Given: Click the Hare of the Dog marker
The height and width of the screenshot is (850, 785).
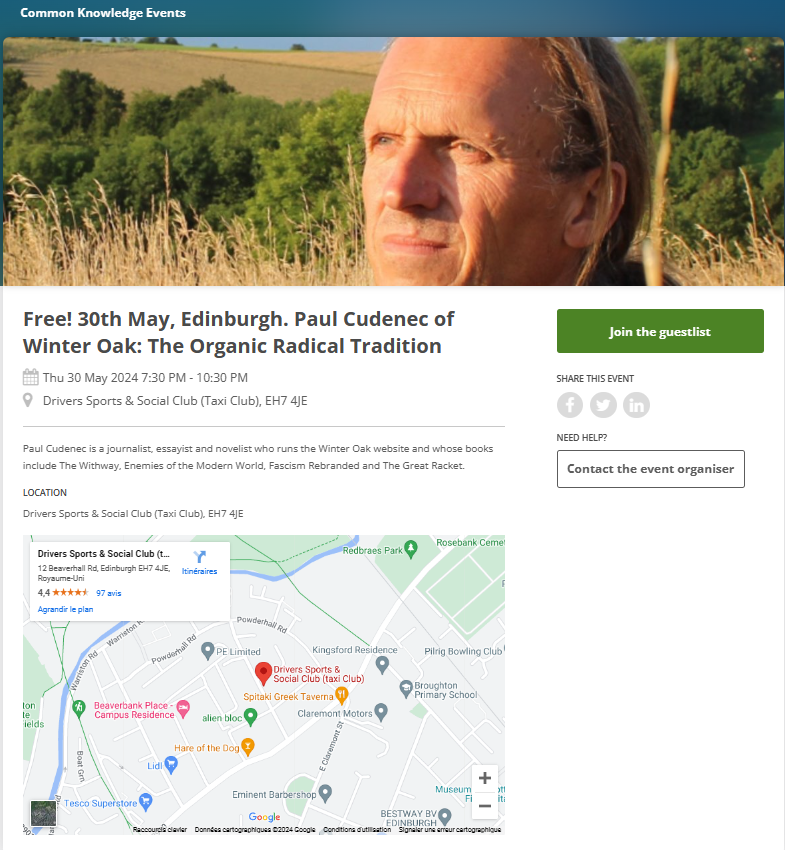Looking at the screenshot, I should [x=248, y=746].
